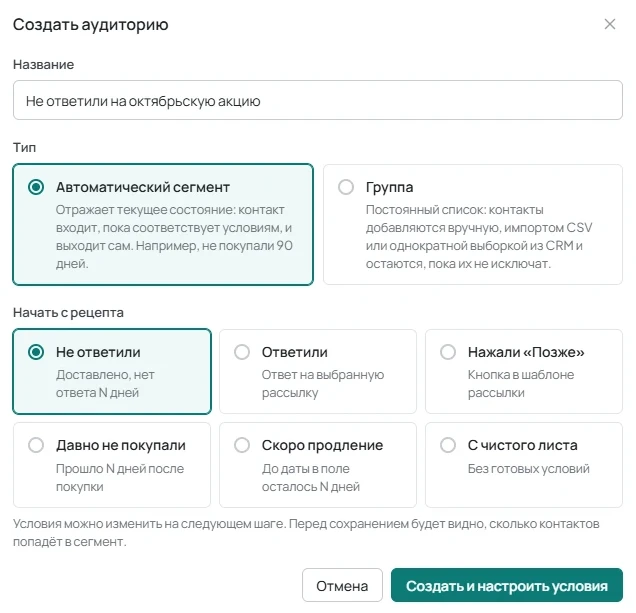Click the Автоматический сегмент description text
This screenshot has width=636, height=613.
pyautogui.click(x=174, y=237)
